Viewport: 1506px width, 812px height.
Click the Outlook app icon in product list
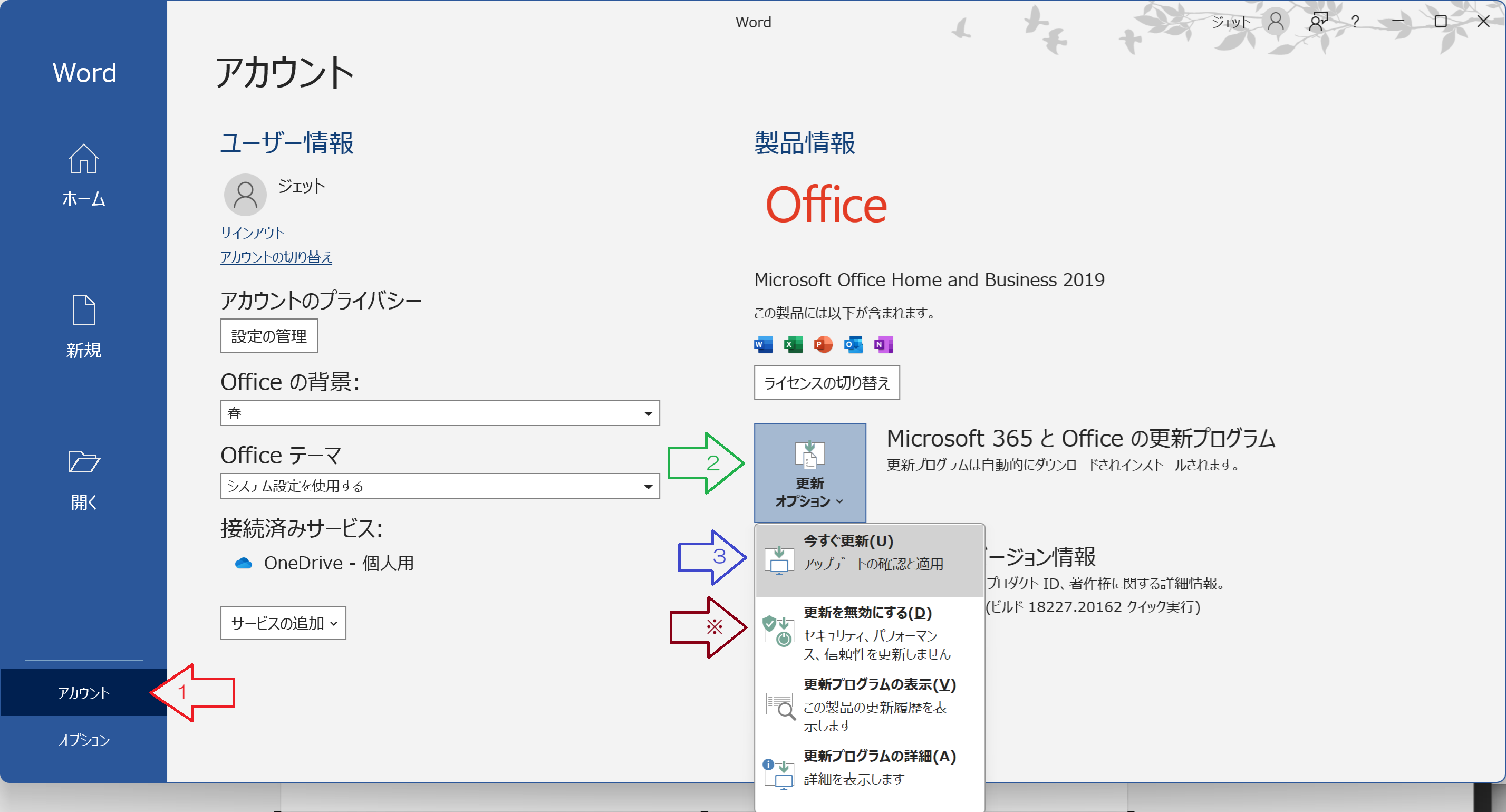(x=854, y=344)
